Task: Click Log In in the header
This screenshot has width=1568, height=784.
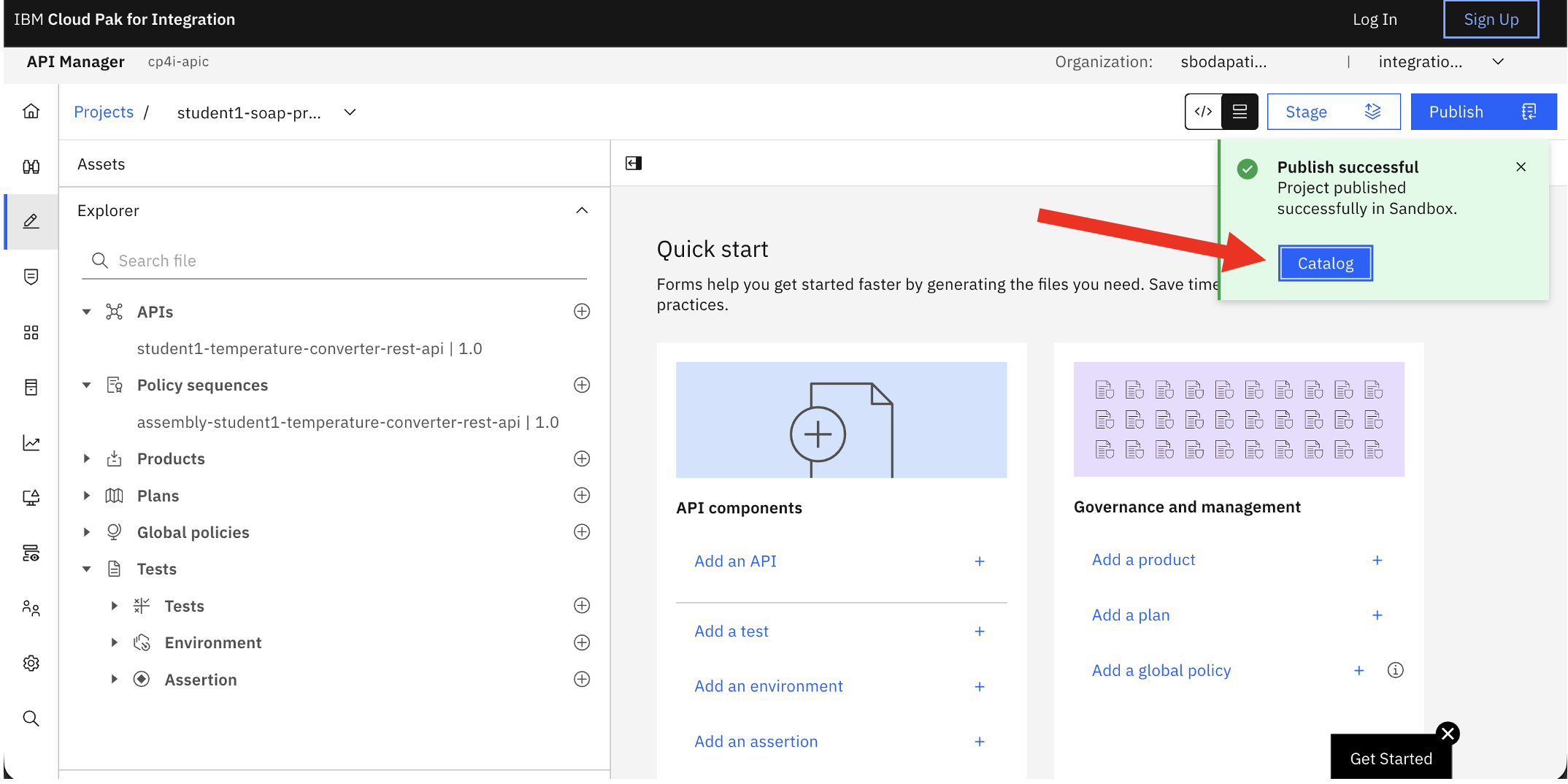Action: point(1375,20)
